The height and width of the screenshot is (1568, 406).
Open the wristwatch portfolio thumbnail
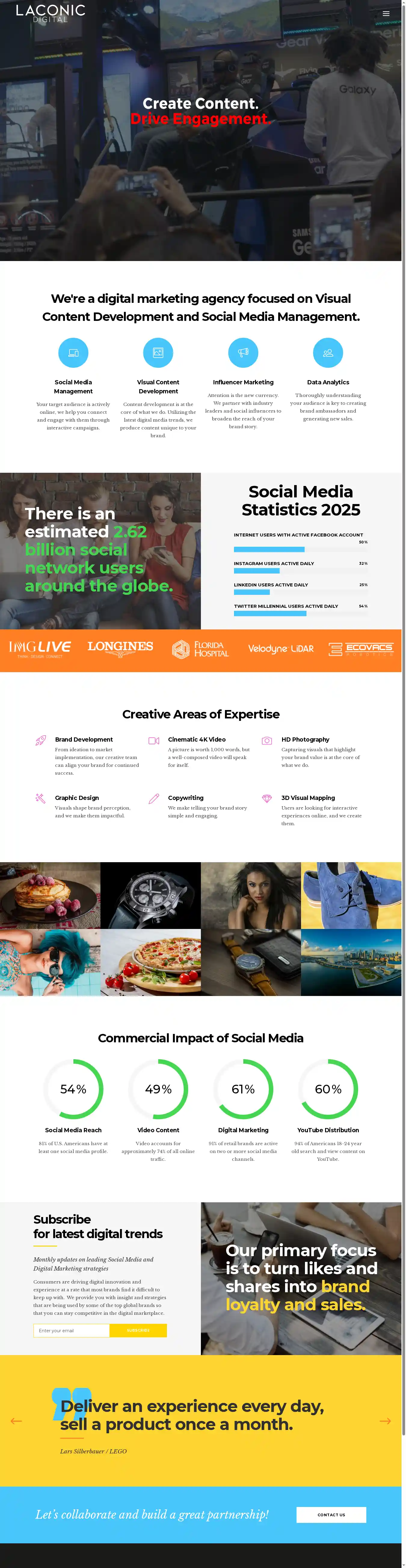click(150, 895)
